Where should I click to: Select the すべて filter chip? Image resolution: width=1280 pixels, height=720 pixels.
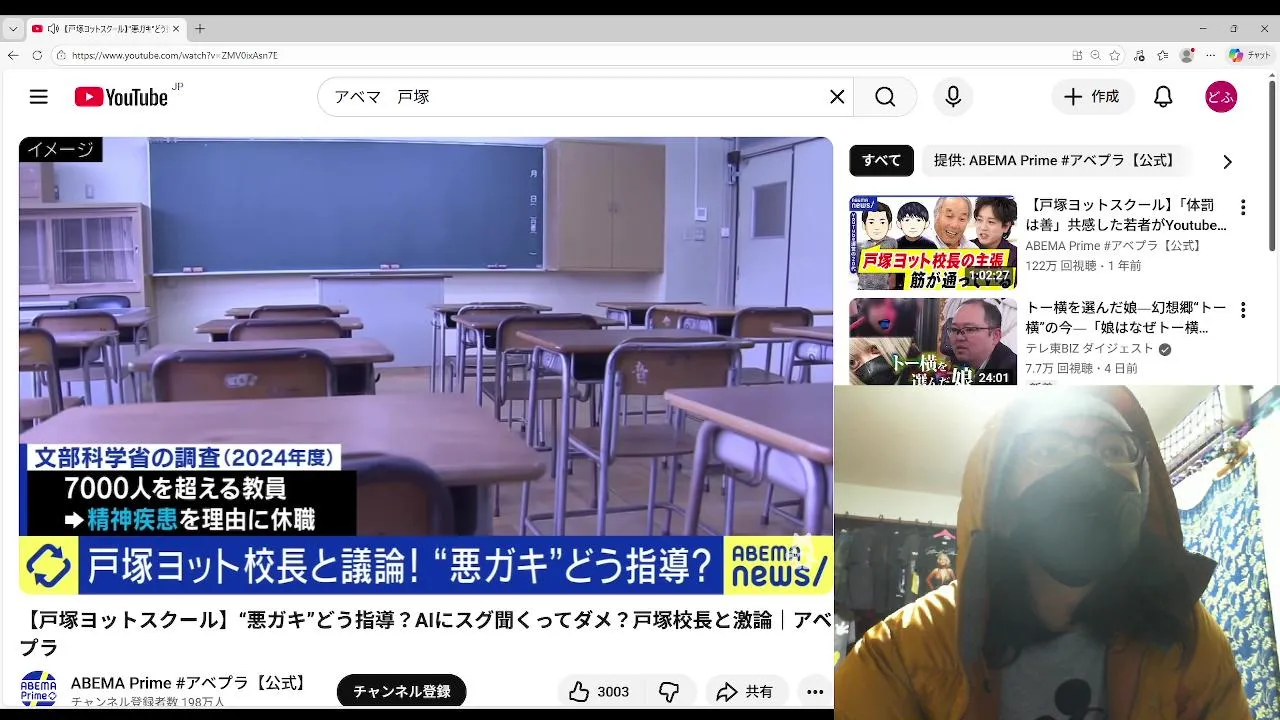coord(881,160)
